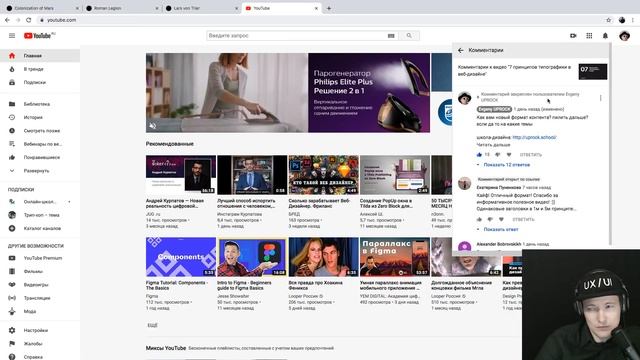Expand Показать ответ under Екатерина's comment
This screenshot has height=360, width=640.
(x=501, y=229)
